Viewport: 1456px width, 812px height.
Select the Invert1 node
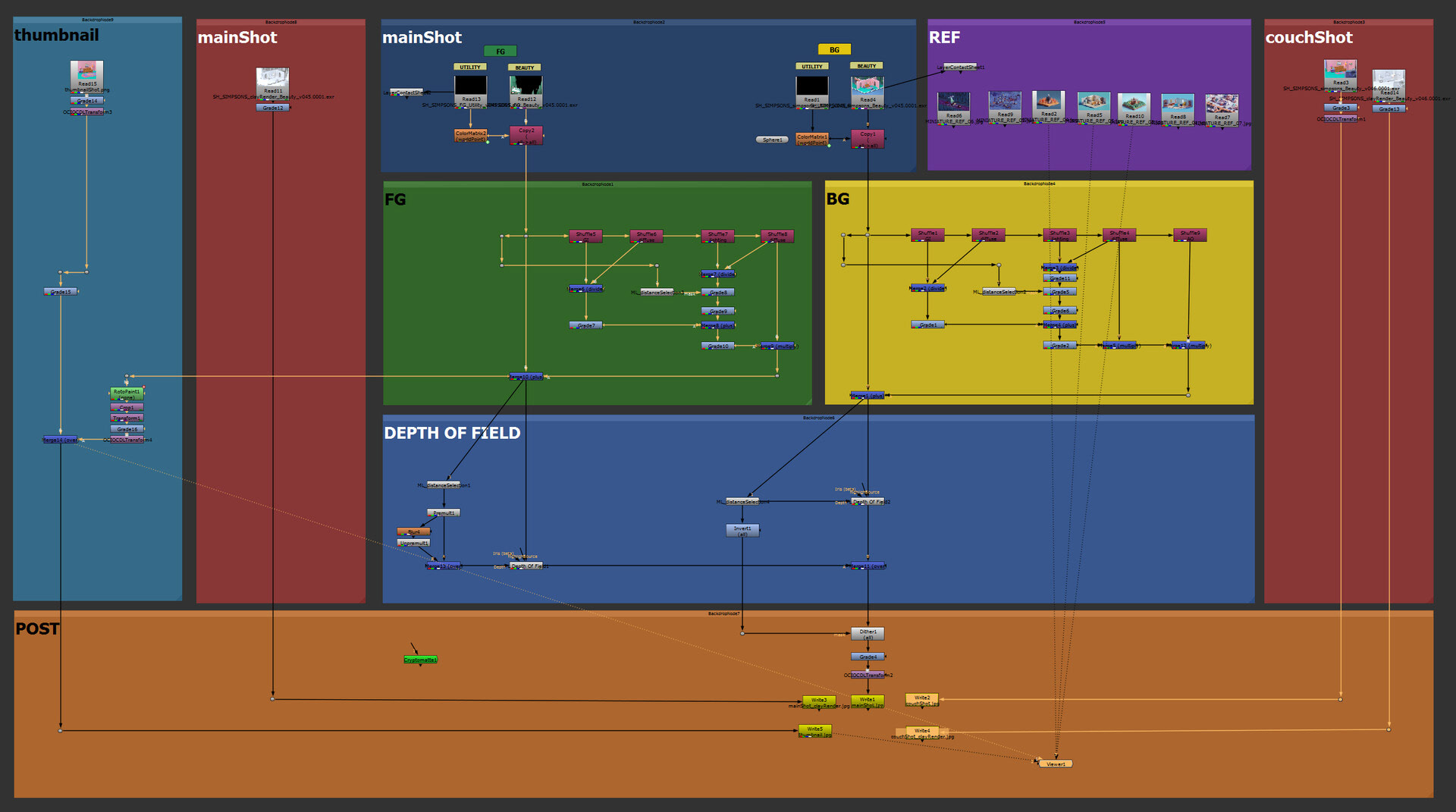742,530
